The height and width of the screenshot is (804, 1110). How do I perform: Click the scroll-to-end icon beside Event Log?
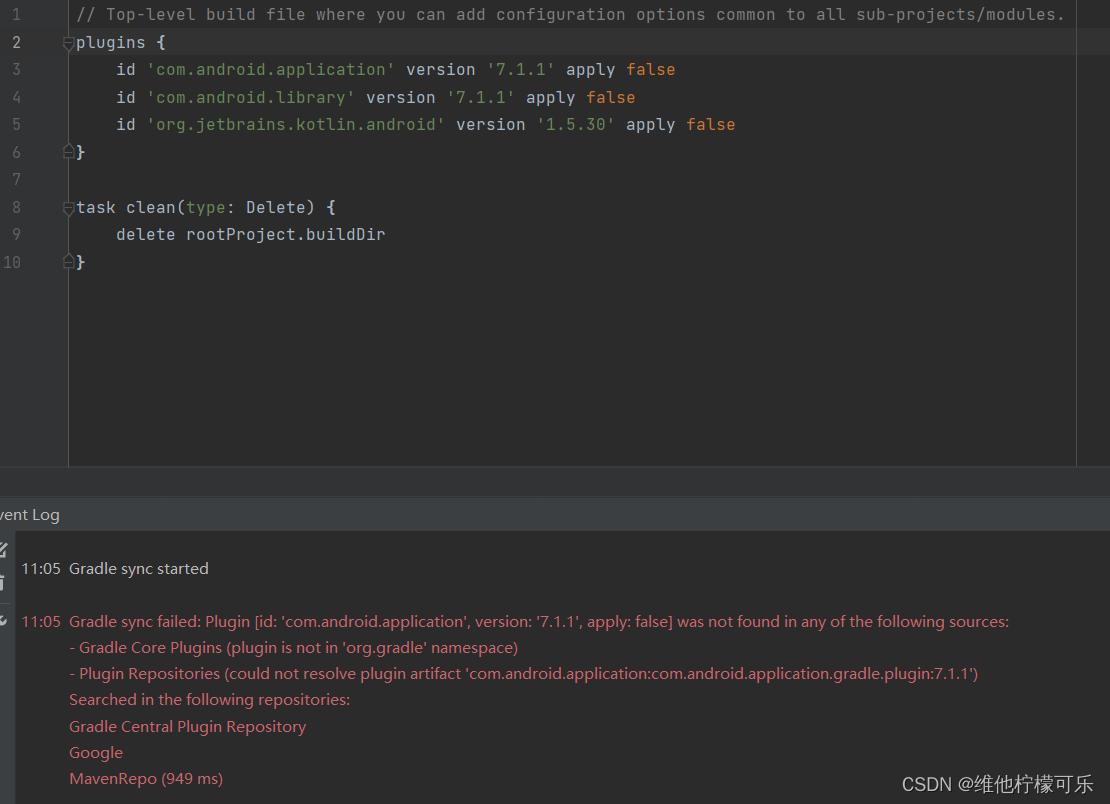3,620
